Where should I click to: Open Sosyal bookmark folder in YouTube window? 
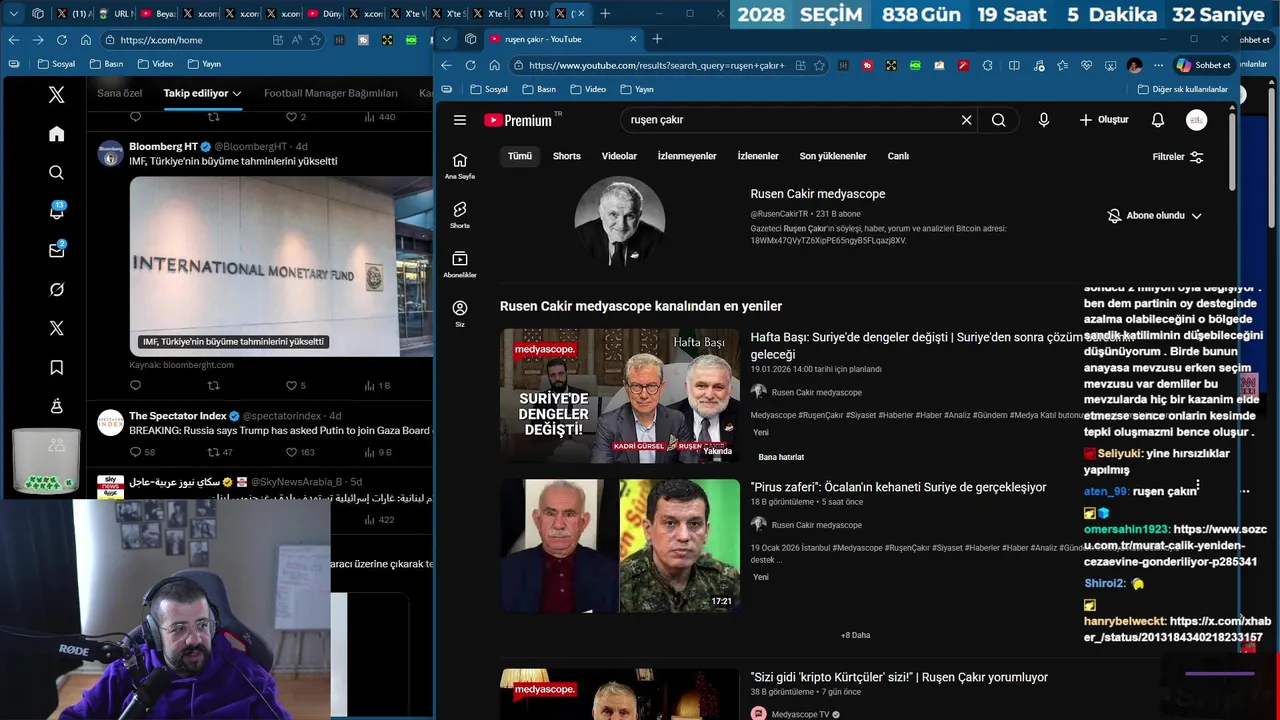click(x=487, y=89)
